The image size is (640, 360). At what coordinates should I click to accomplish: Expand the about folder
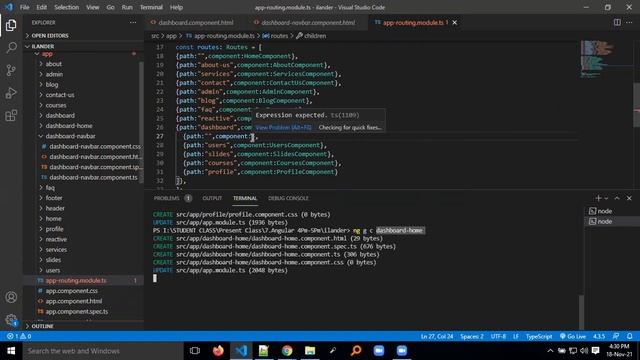53,64
